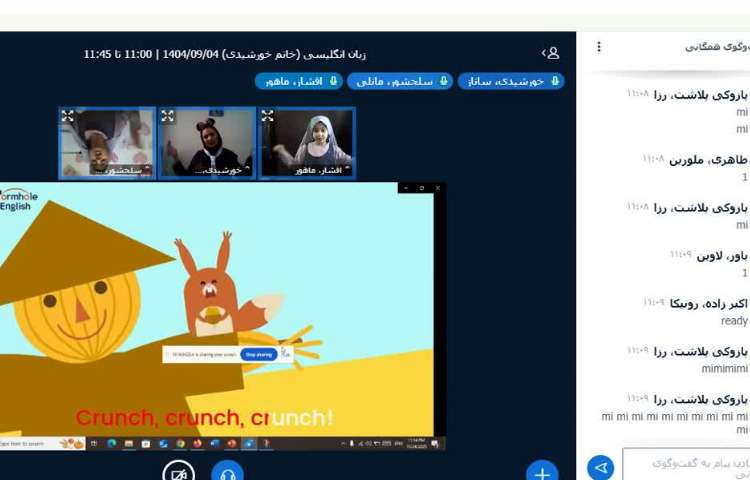Click the blue plus button
Viewport: 750px width, 480px height.
pyautogui.click(x=542, y=471)
